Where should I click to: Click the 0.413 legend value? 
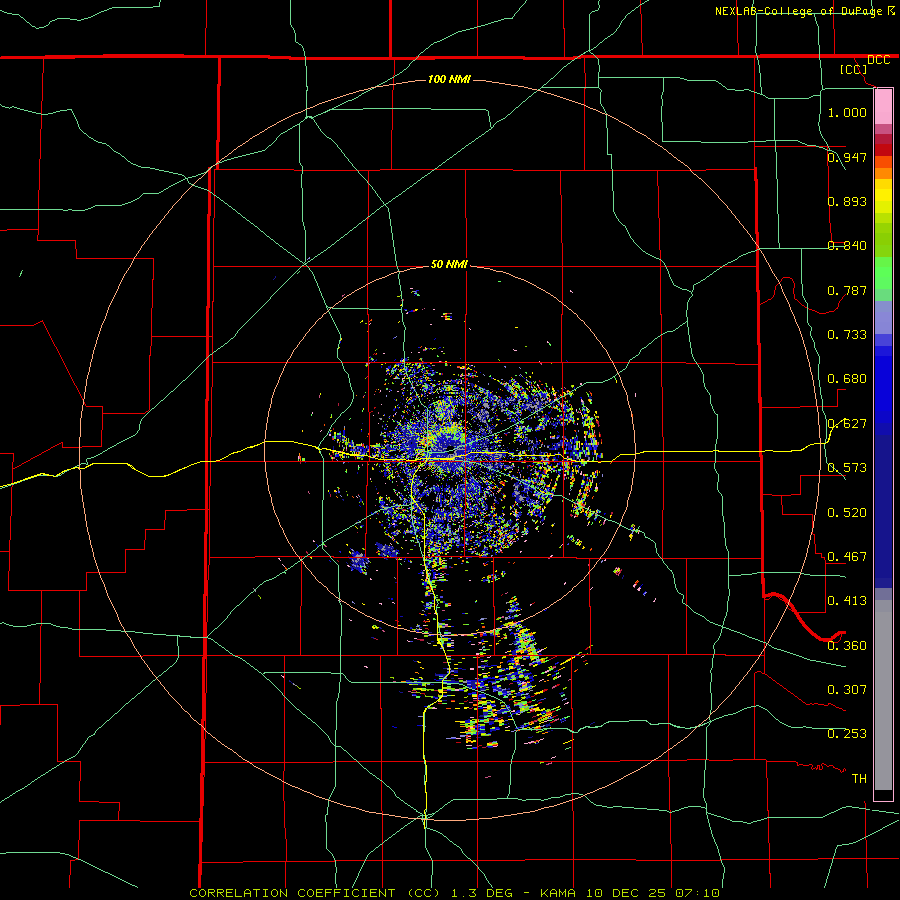[x=847, y=600]
